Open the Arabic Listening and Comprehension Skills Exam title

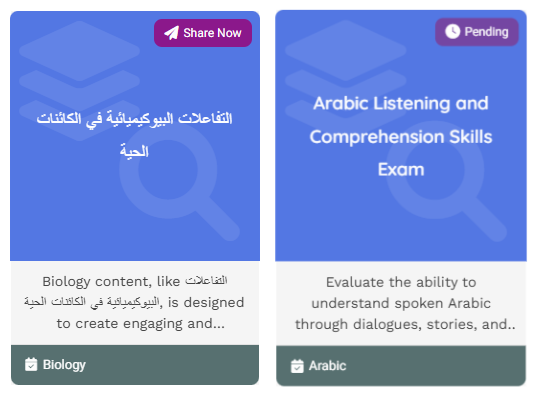tap(401, 136)
